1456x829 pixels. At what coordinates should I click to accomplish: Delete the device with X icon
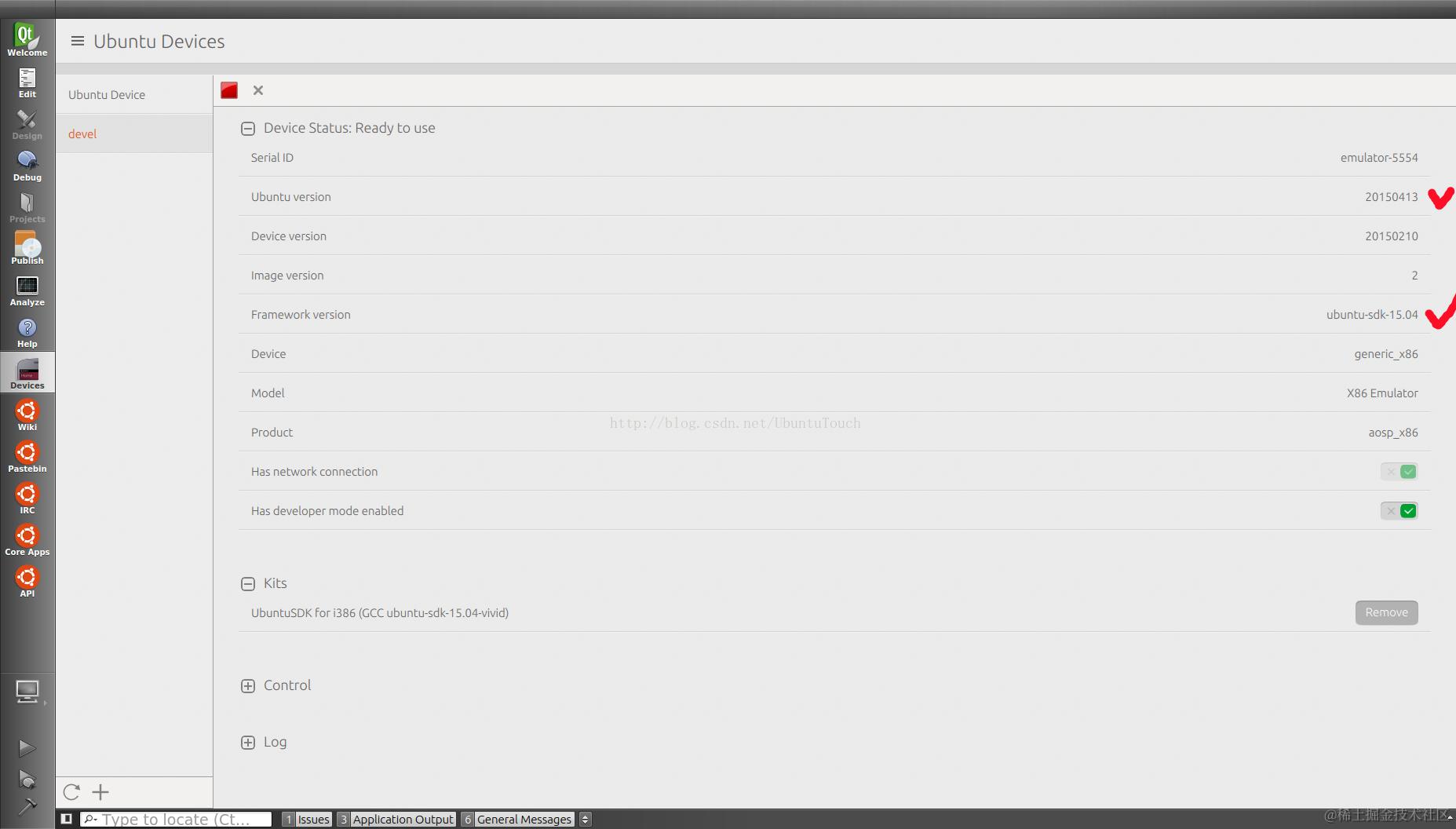tap(258, 90)
